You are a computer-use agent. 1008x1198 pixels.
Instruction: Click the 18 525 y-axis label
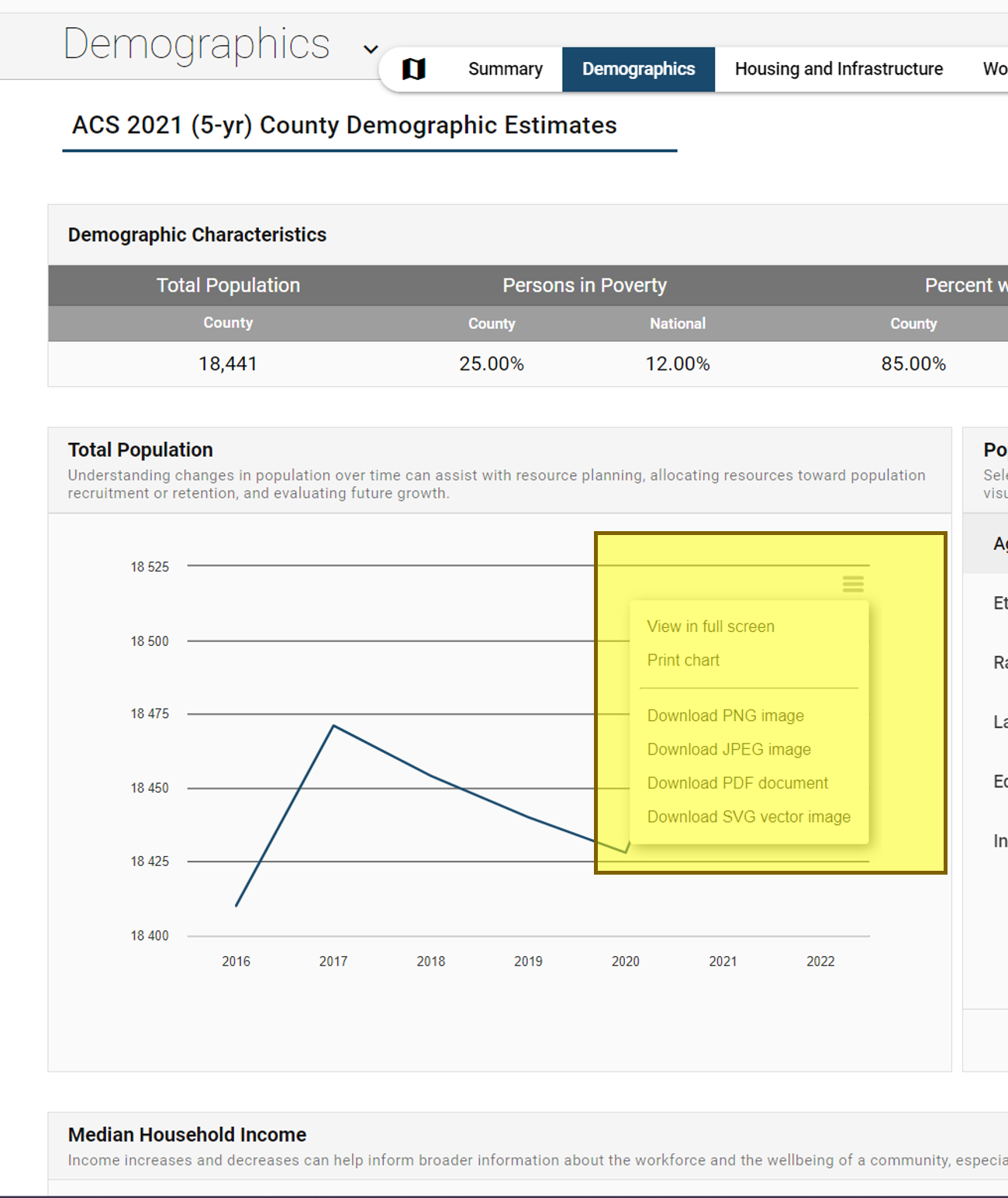point(150,567)
